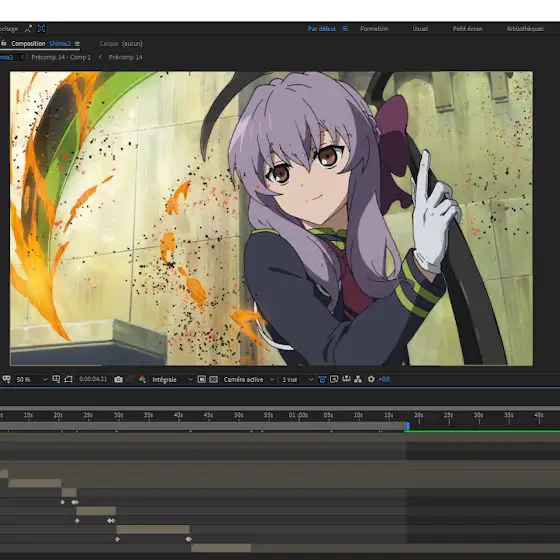This screenshot has height=560, width=560.
Task: Open the Intégrale resolution dropdown
Action: pos(172,379)
